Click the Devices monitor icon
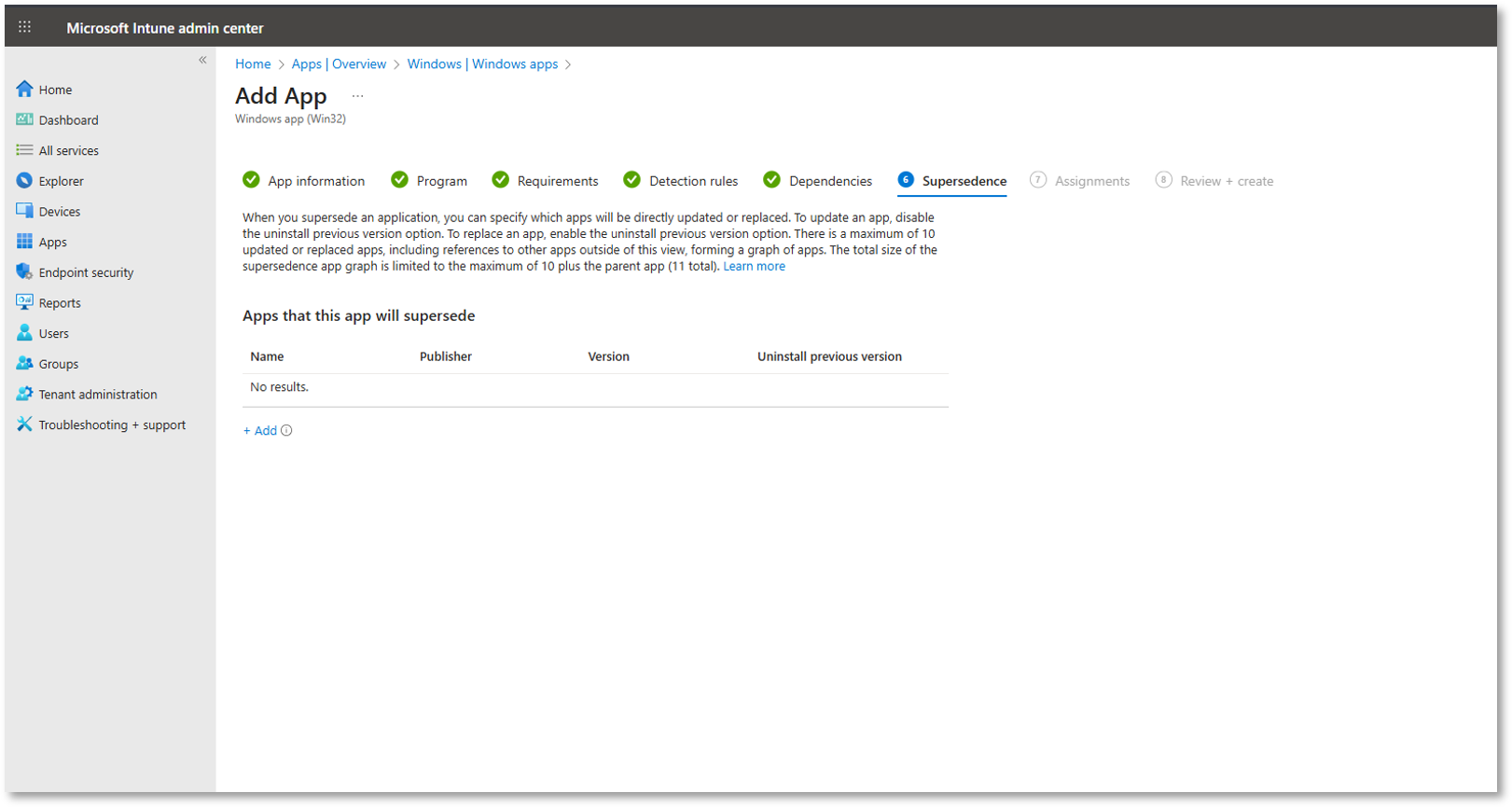Viewport: 1512px width, 807px height. [x=24, y=211]
